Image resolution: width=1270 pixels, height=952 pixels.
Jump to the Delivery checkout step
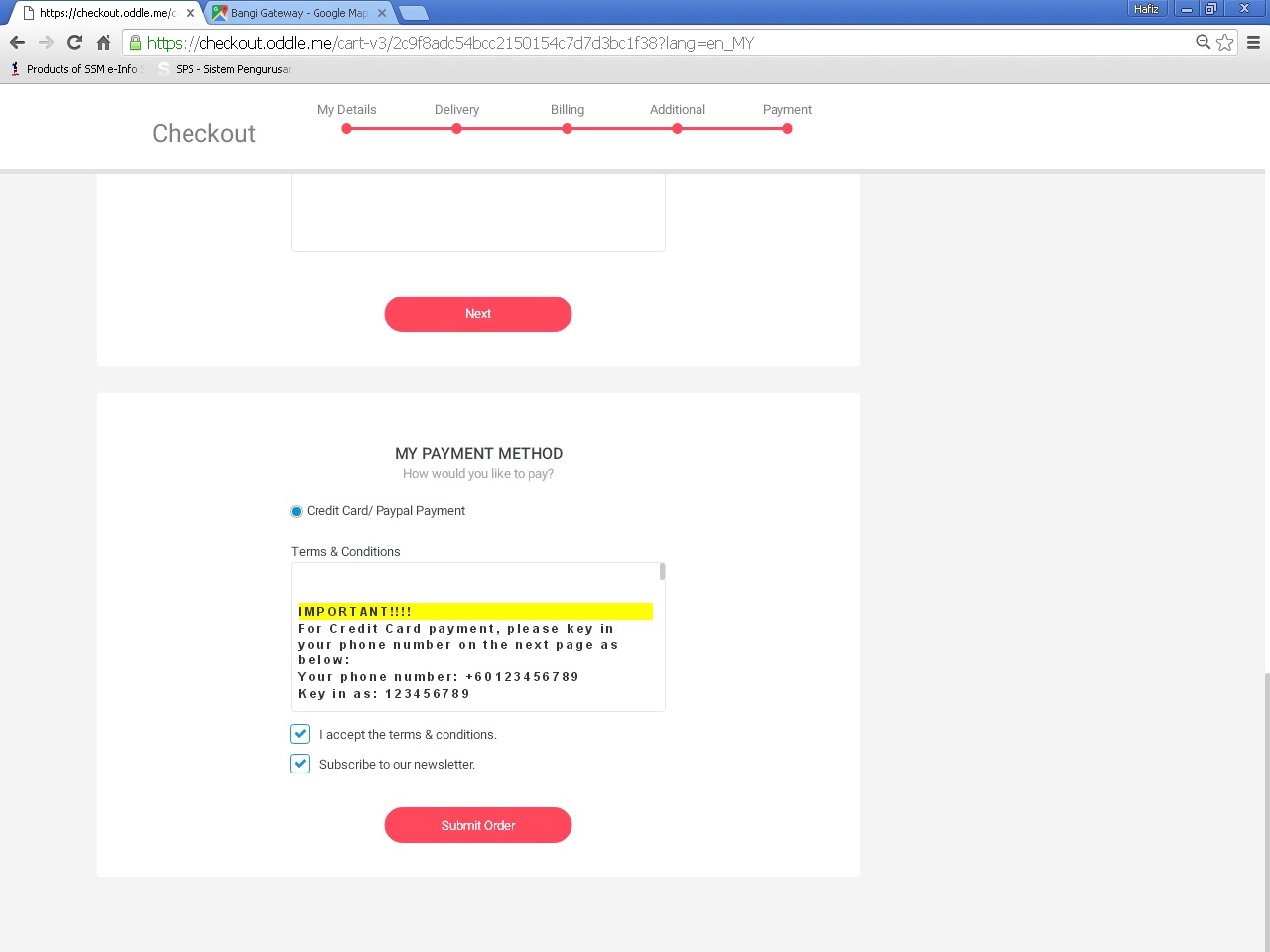[x=456, y=128]
